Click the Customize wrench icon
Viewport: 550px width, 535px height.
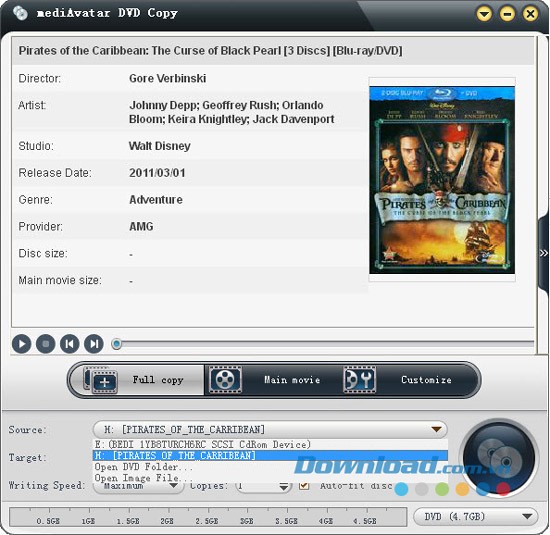coord(360,380)
